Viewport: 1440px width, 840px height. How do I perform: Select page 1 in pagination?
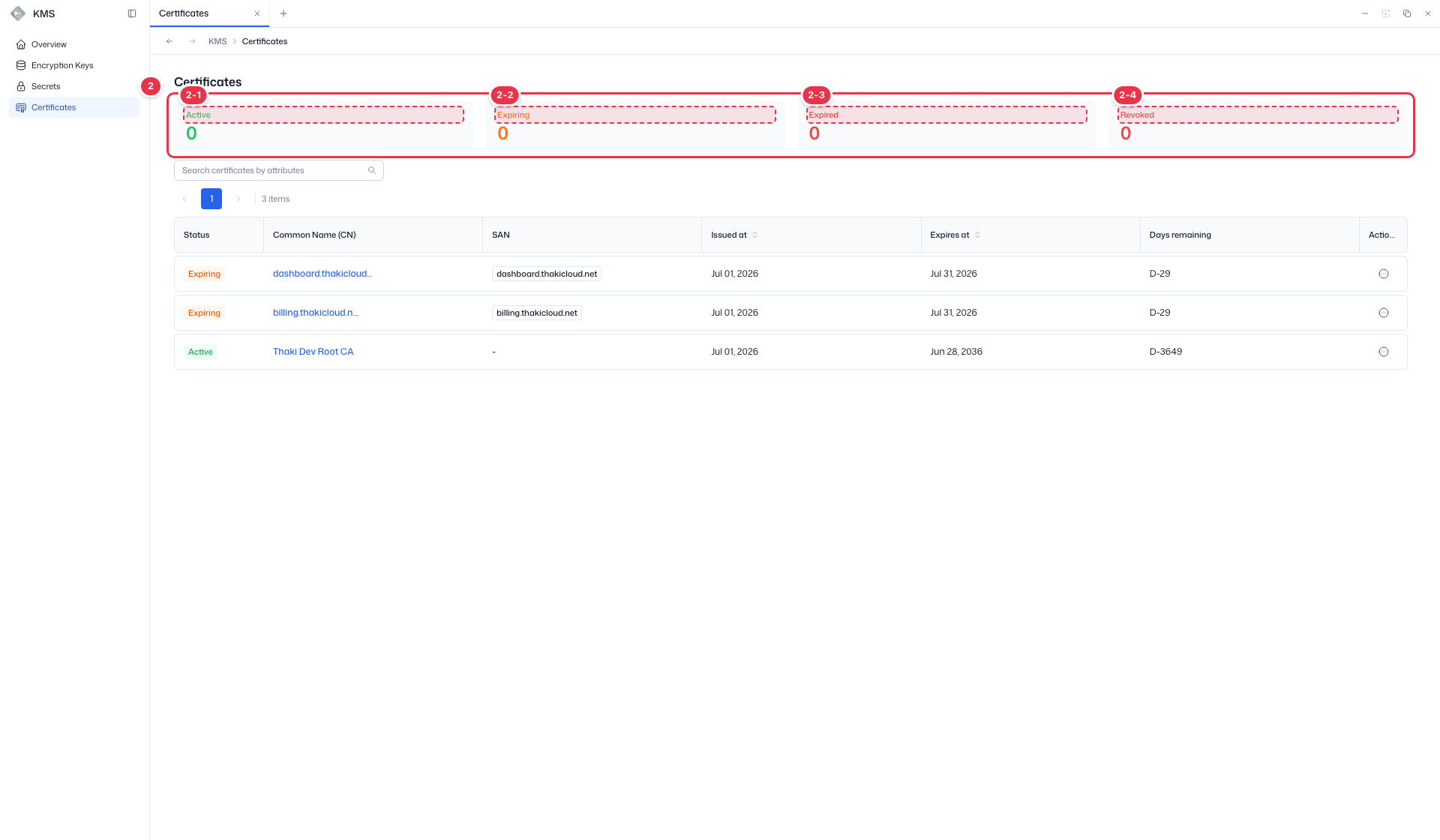point(211,199)
